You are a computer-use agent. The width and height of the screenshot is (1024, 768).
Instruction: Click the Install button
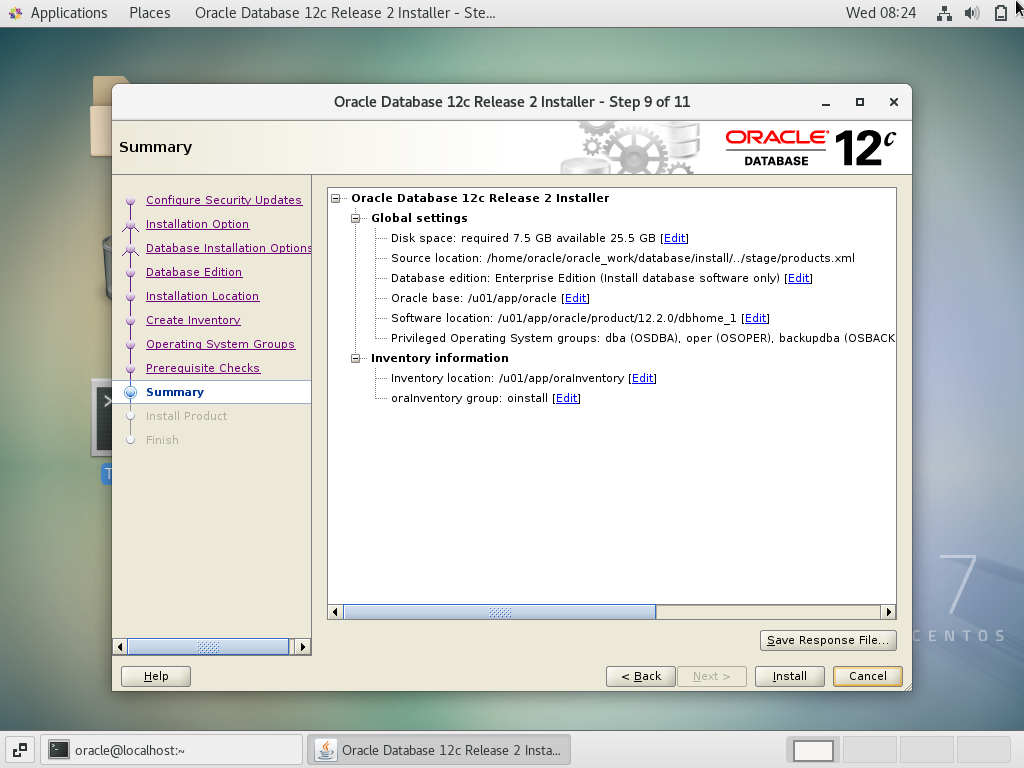pyautogui.click(x=790, y=677)
